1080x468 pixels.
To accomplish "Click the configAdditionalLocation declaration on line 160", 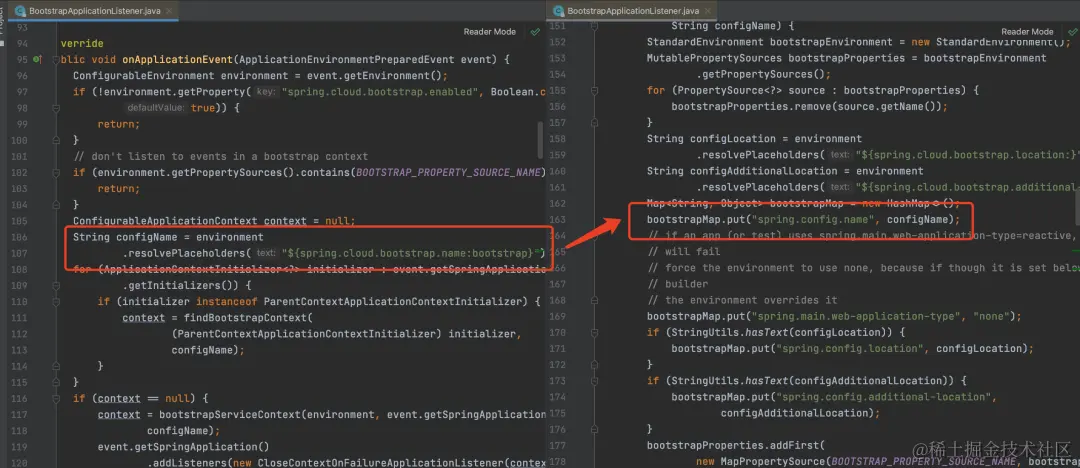I will pos(764,171).
